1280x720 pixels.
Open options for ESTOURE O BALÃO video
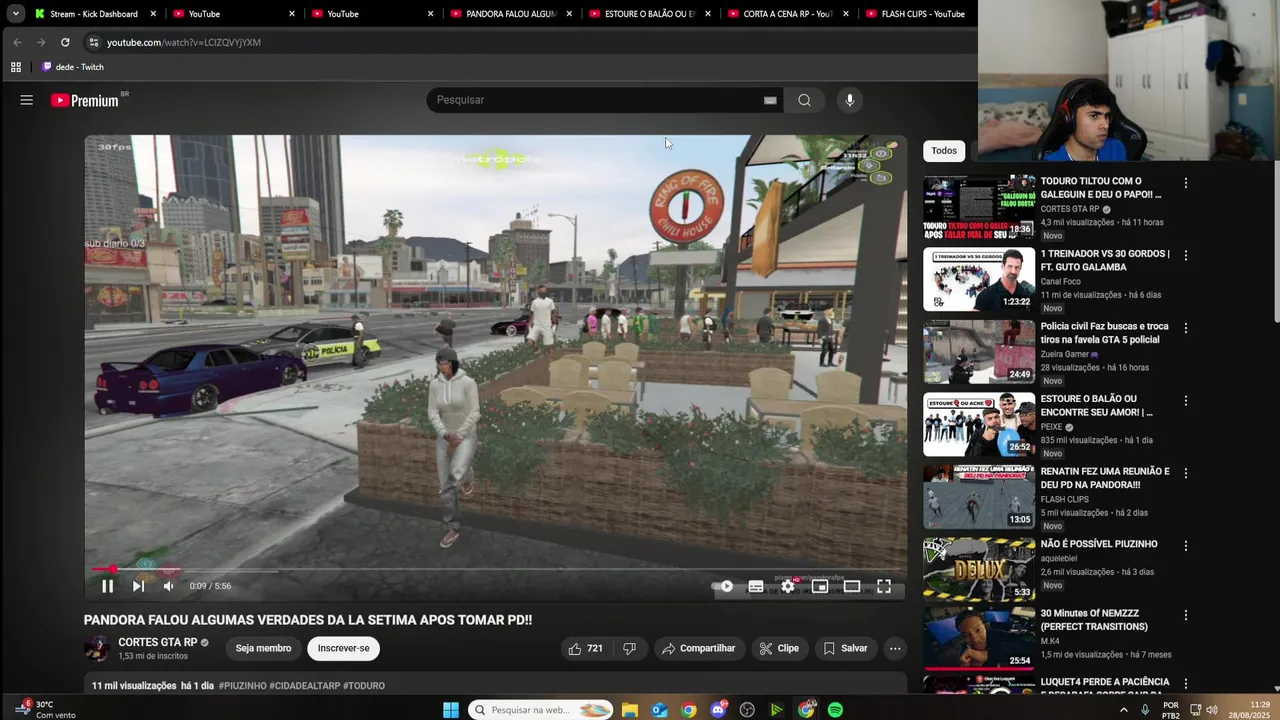tap(1186, 401)
